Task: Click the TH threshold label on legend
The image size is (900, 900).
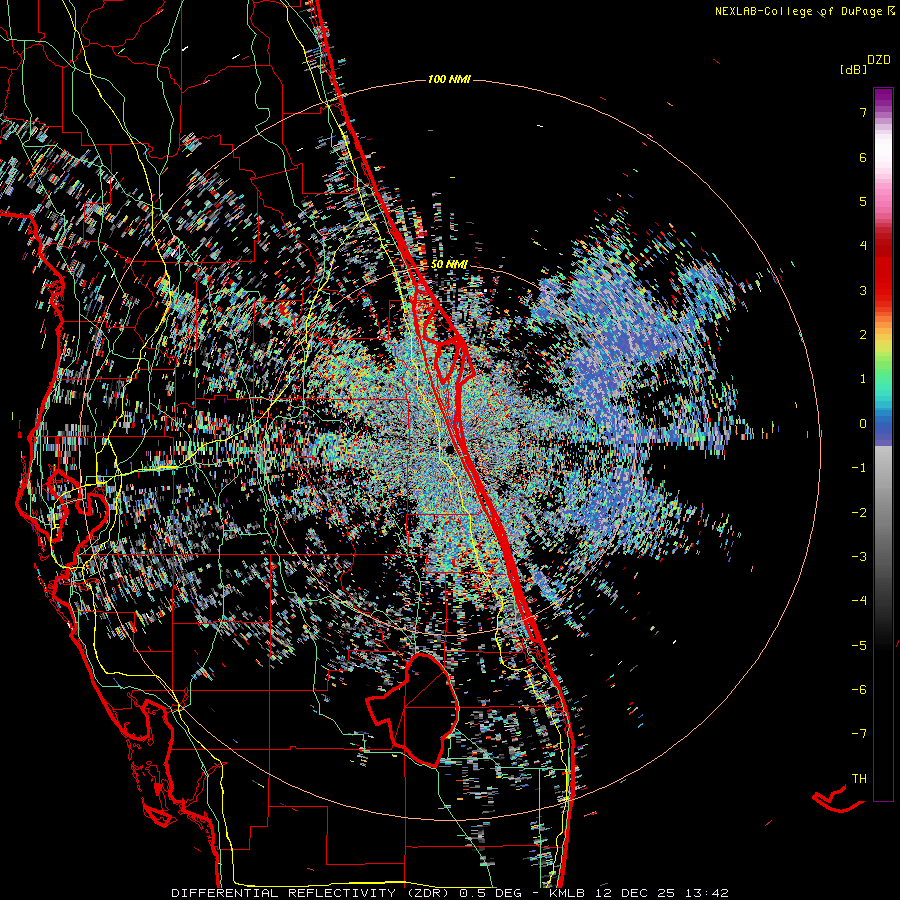Action: click(859, 779)
